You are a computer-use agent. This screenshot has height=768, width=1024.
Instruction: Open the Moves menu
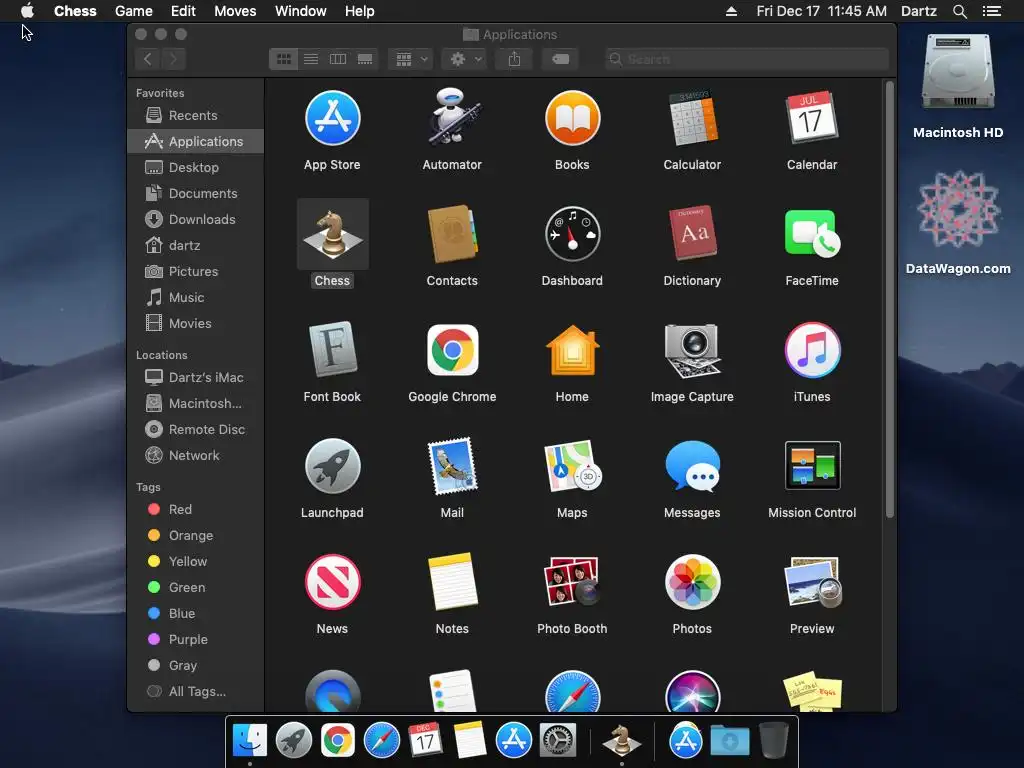tap(235, 11)
